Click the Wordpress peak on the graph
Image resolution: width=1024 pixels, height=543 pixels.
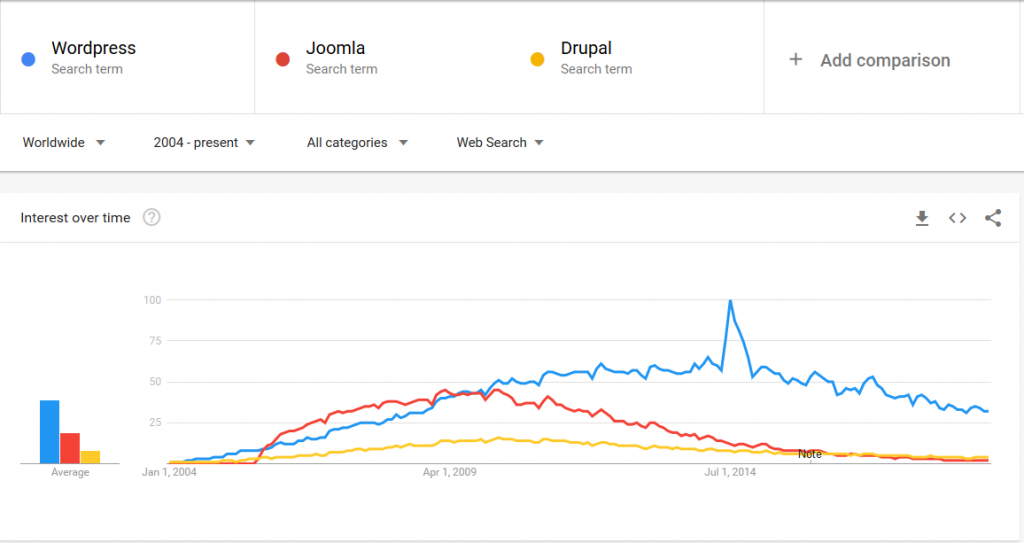(730, 301)
